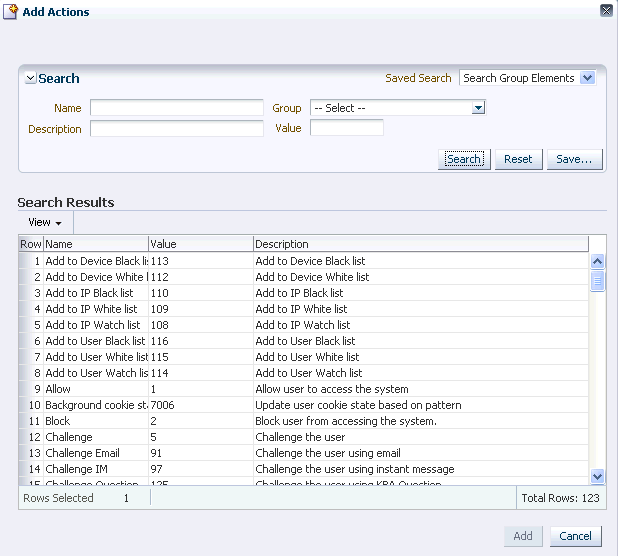
Task: Sort by the Name column header
Action: coord(96,244)
